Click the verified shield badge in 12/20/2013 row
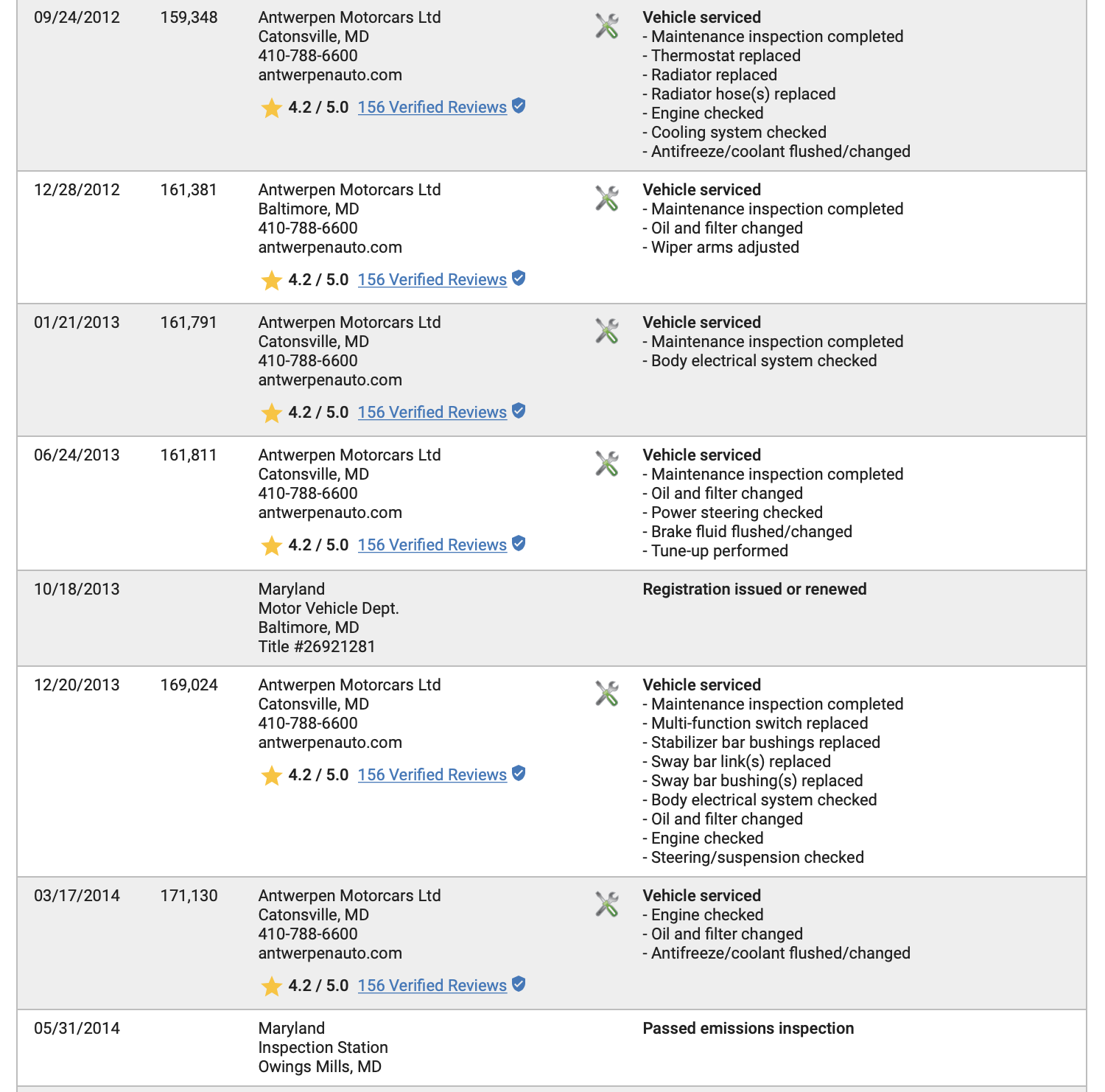1105x1092 pixels. tap(519, 774)
